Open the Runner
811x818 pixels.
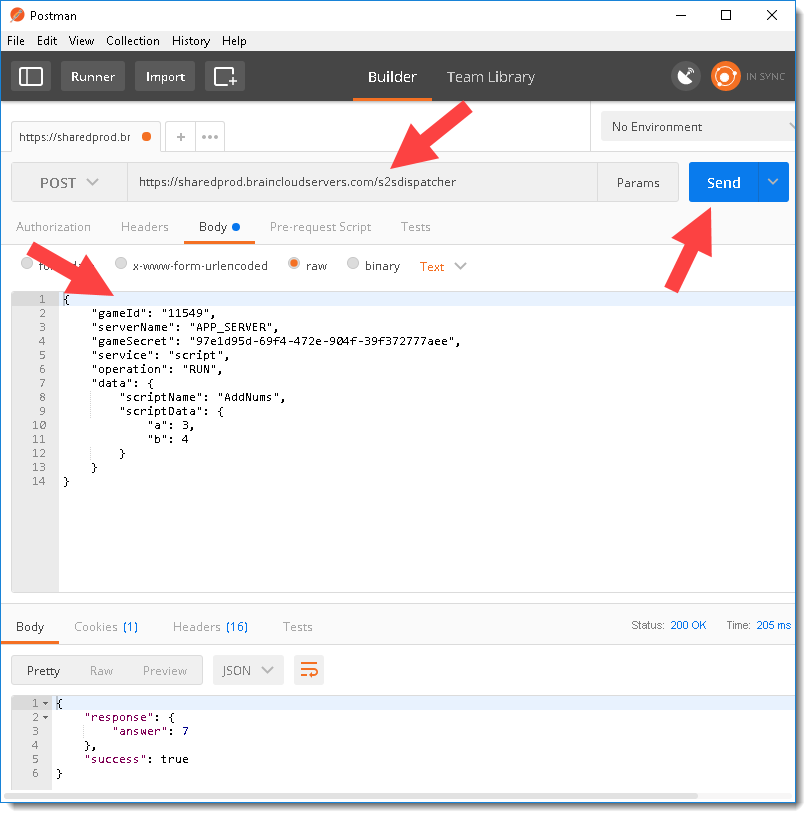point(92,76)
